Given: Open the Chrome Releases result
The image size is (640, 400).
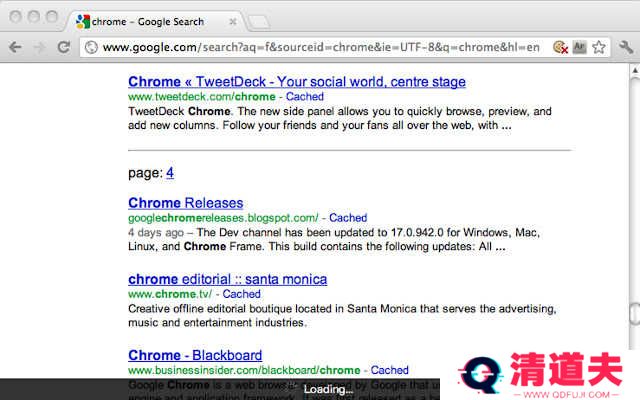Looking at the screenshot, I should (x=185, y=203).
